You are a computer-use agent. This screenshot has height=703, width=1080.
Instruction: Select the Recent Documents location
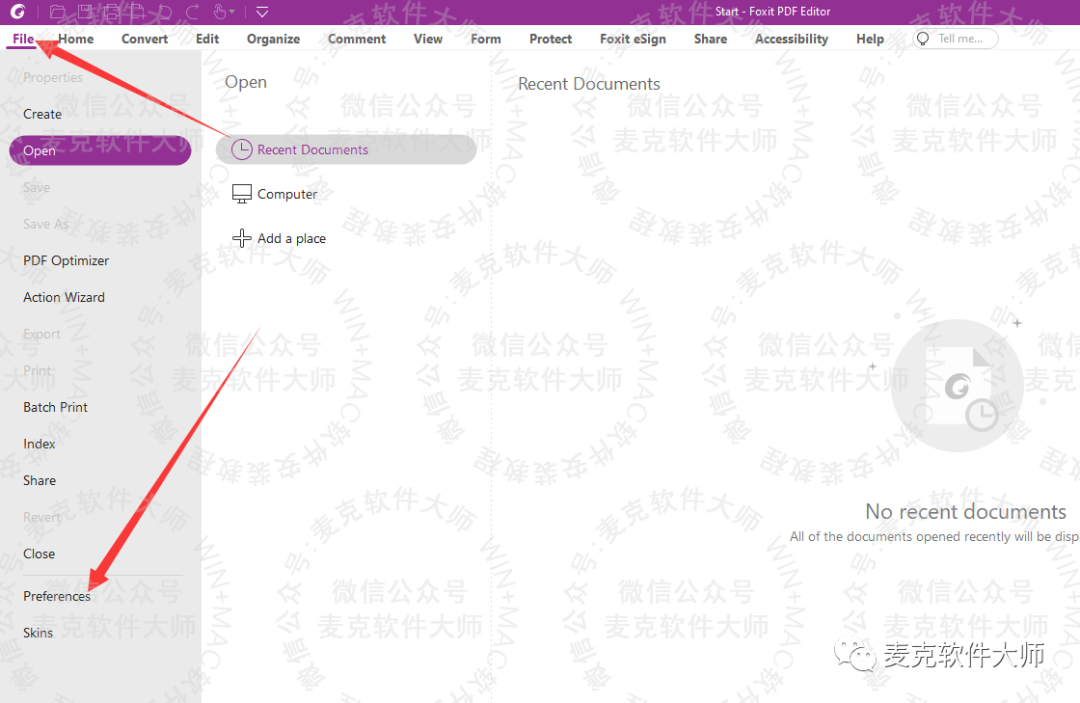346,149
